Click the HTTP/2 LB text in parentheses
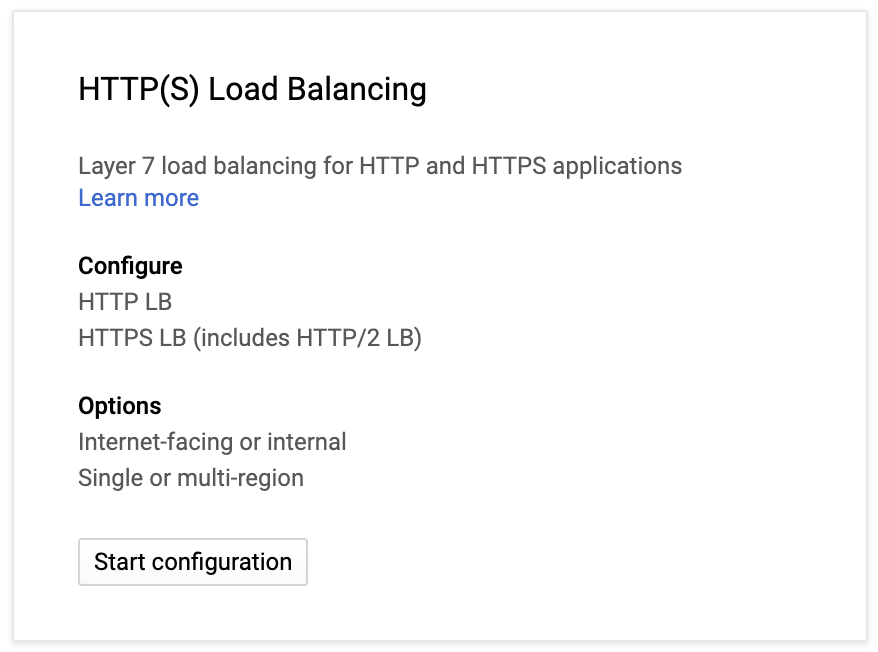The width and height of the screenshot is (878, 652). [x=356, y=338]
